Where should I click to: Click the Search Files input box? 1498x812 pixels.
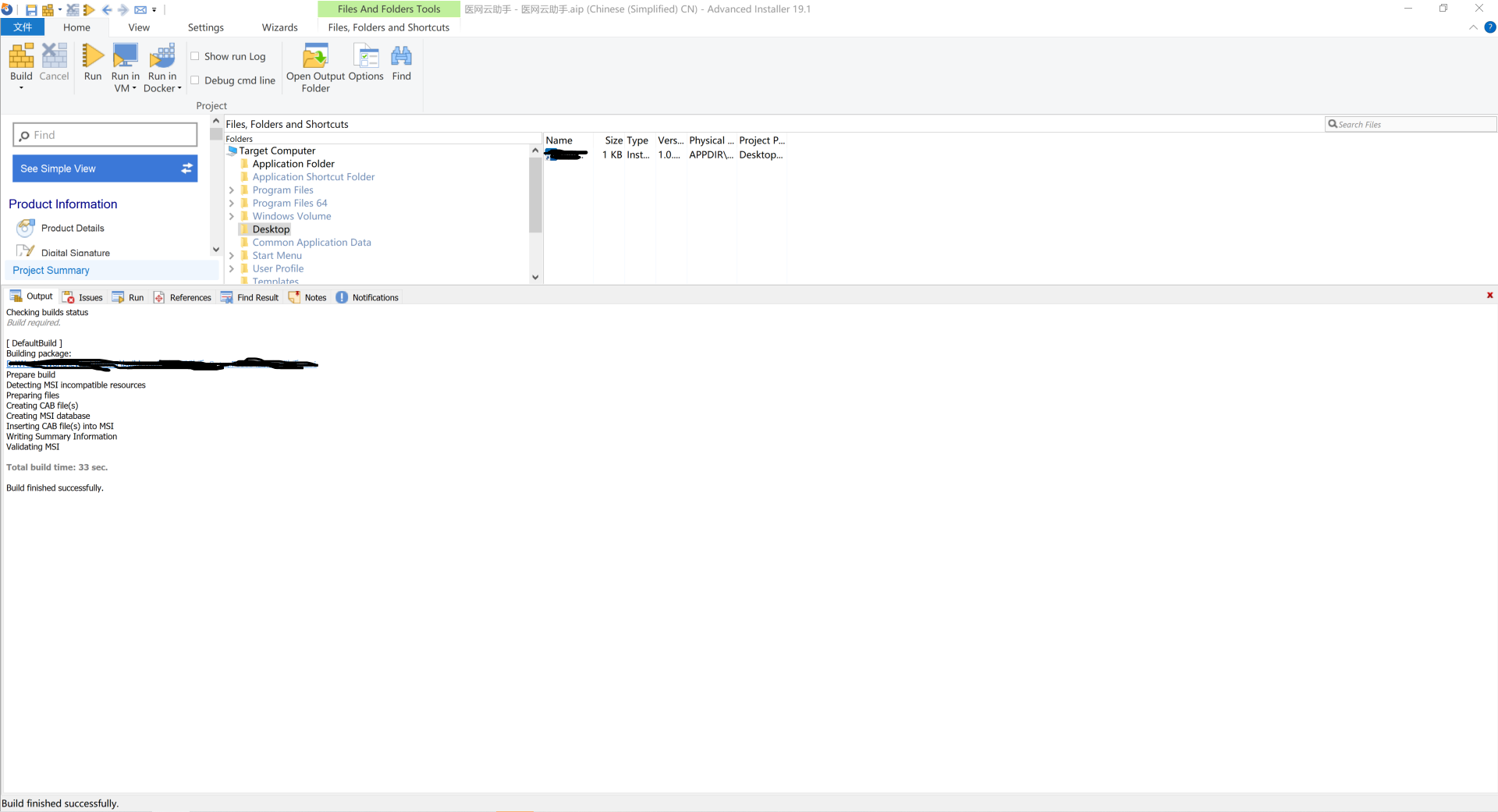pyautogui.click(x=1411, y=124)
